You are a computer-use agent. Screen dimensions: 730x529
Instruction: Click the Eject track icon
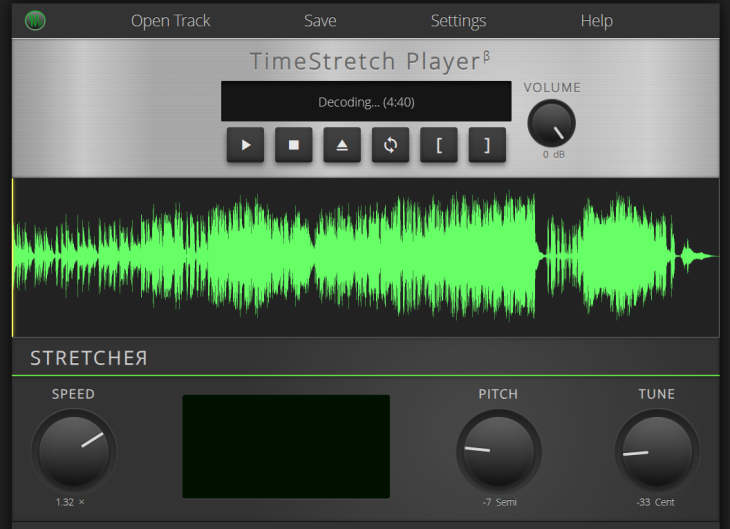(342, 144)
